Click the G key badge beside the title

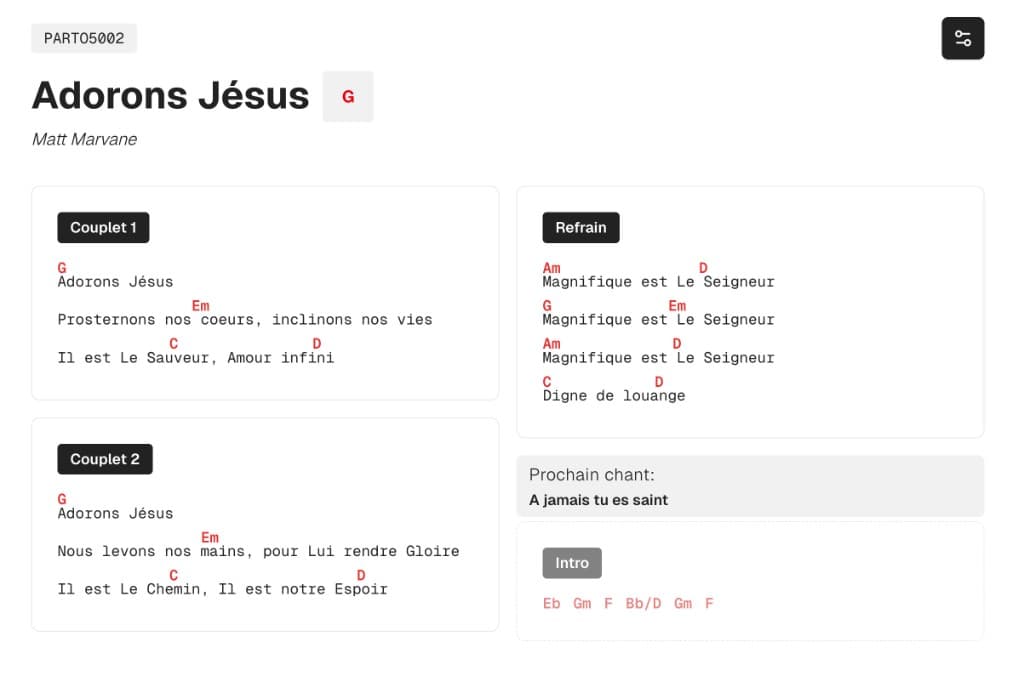(x=348, y=96)
